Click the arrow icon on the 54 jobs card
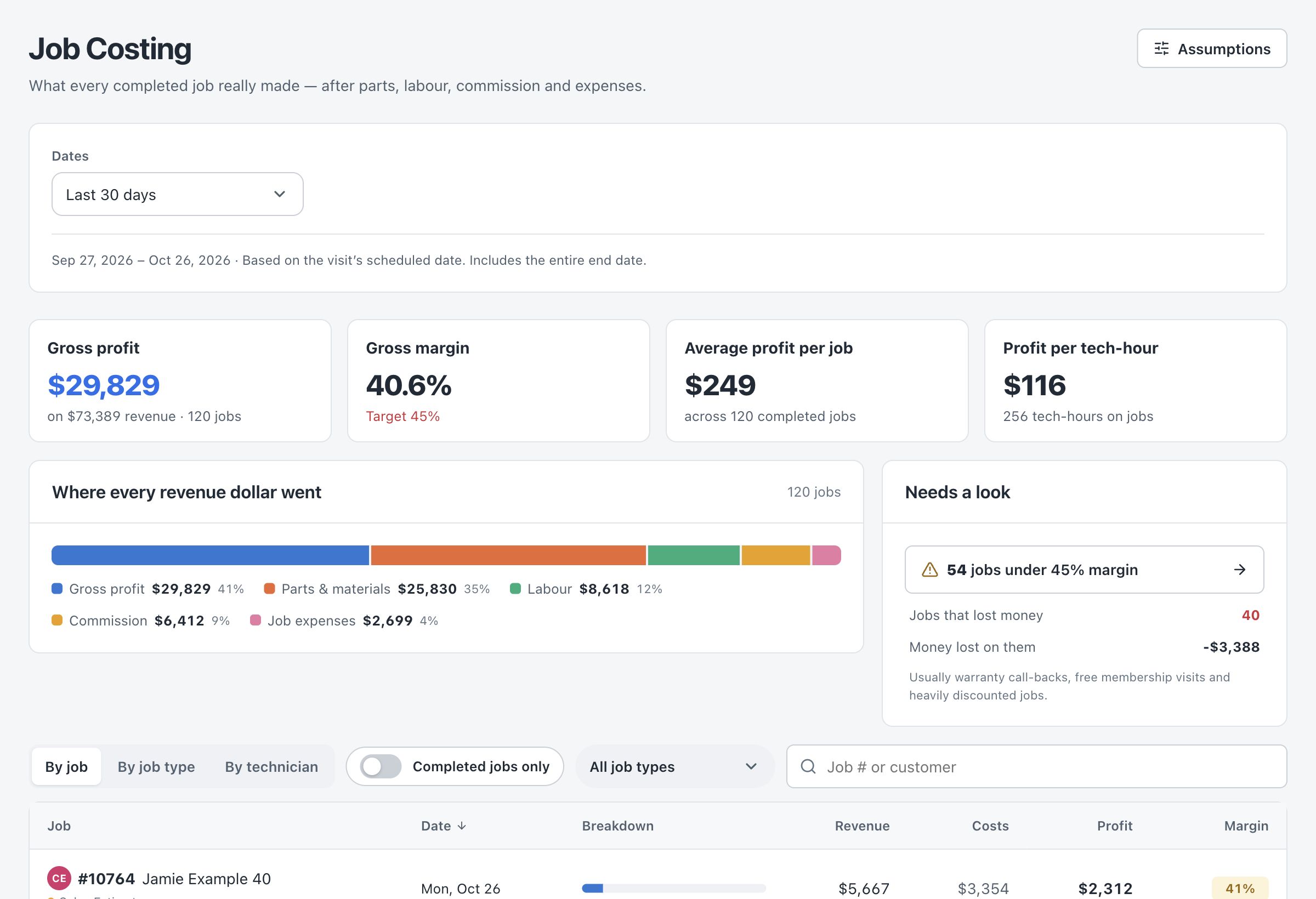 (1240, 570)
